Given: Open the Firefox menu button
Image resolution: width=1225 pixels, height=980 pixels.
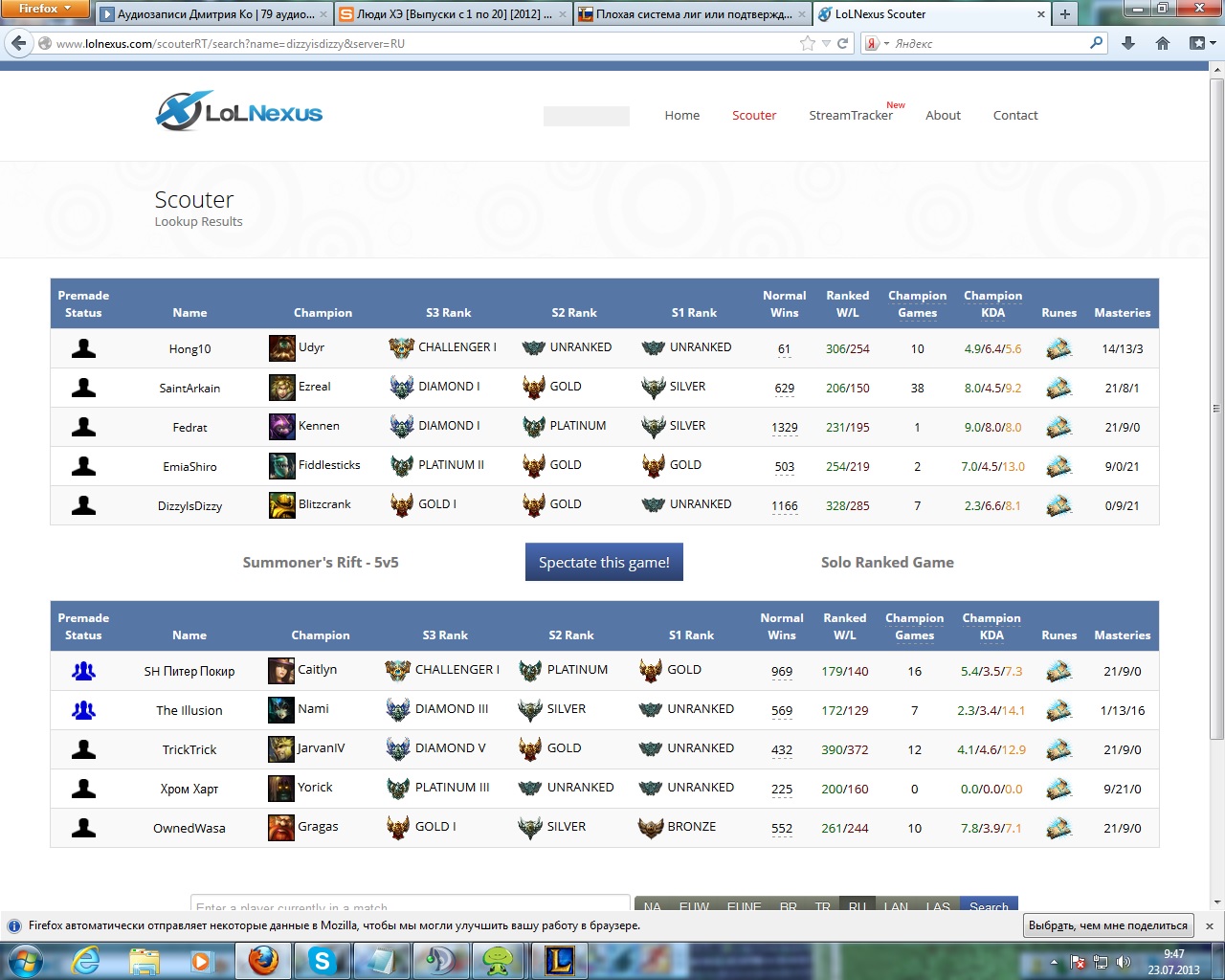Looking at the screenshot, I should coord(45,9).
